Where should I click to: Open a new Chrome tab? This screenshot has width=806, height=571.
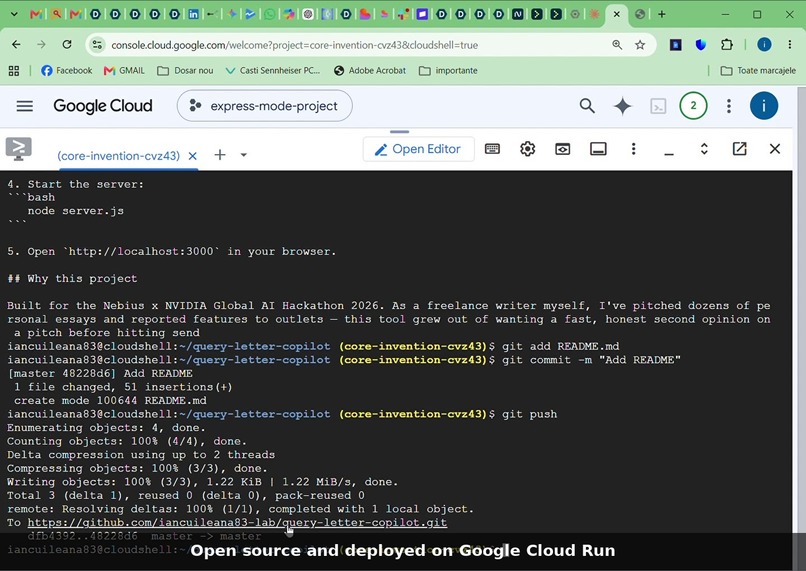pos(662,14)
